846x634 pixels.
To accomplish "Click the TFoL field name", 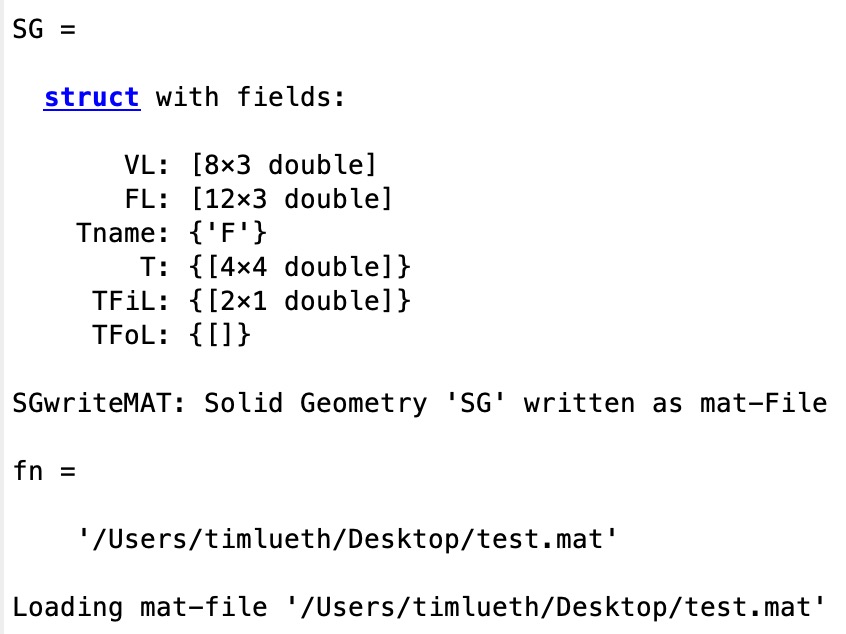I will pyautogui.click(x=125, y=334).
